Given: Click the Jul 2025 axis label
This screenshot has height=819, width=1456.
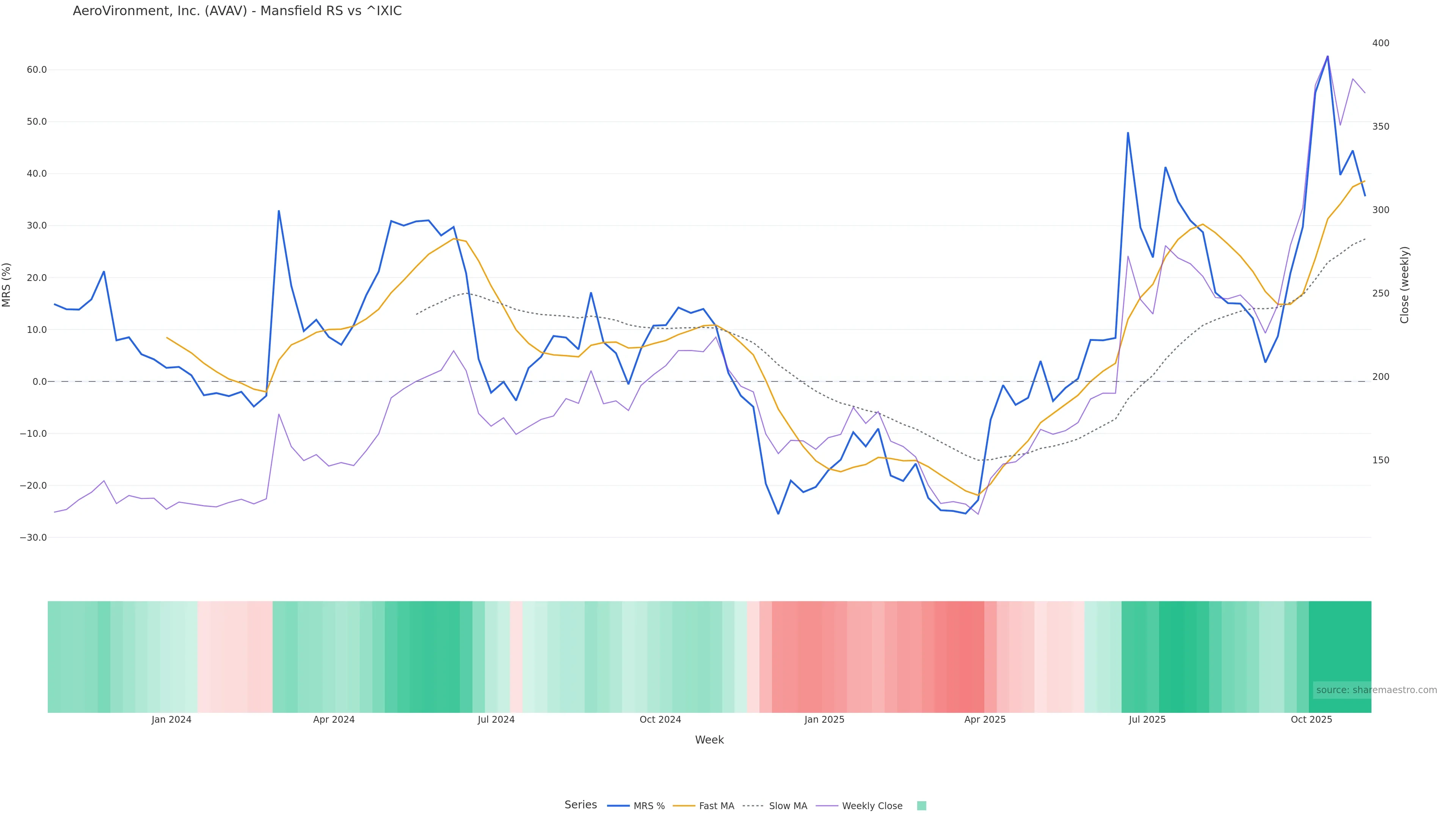Looking at the screenshot, I should [x=1147, y=720].
